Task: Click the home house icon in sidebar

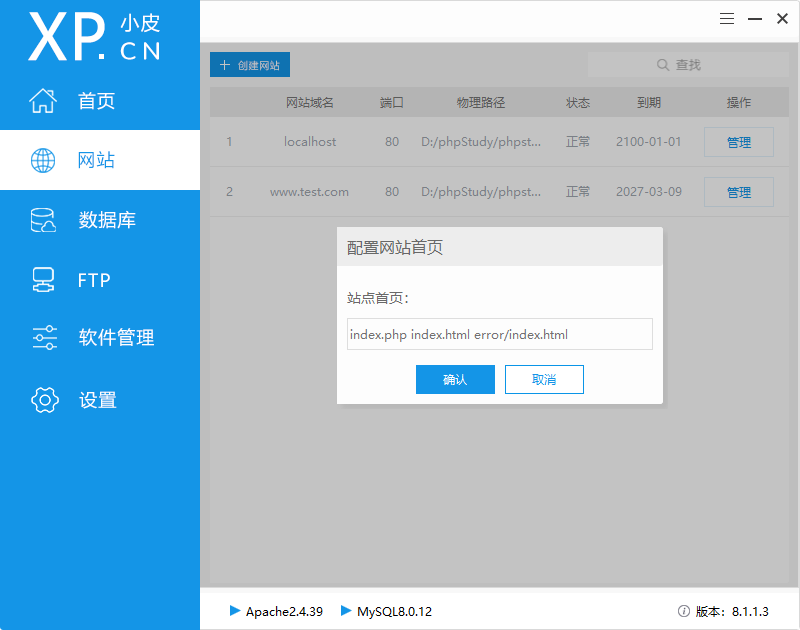Action: 43,100
